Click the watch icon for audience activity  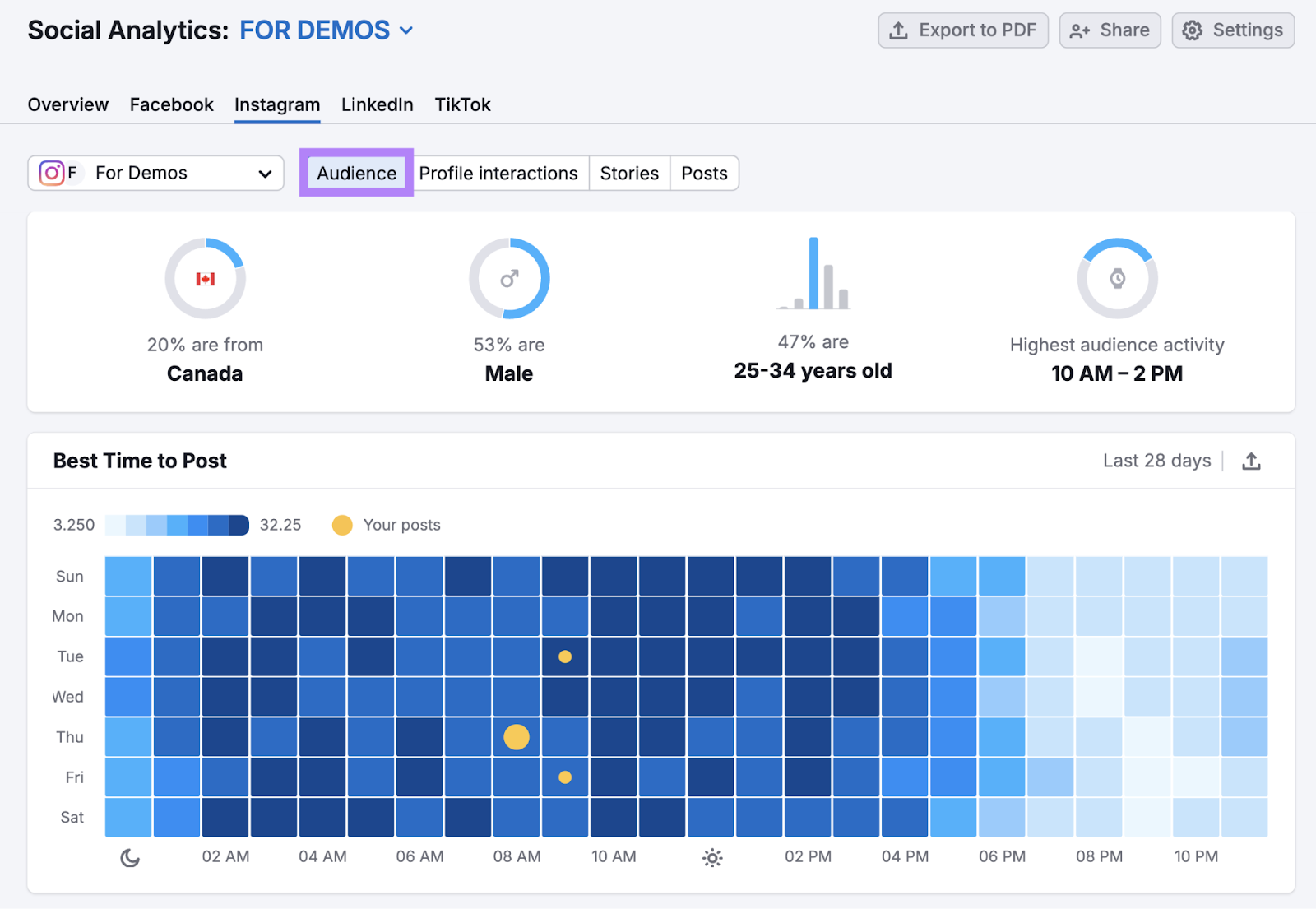(x=1117, y=279)
